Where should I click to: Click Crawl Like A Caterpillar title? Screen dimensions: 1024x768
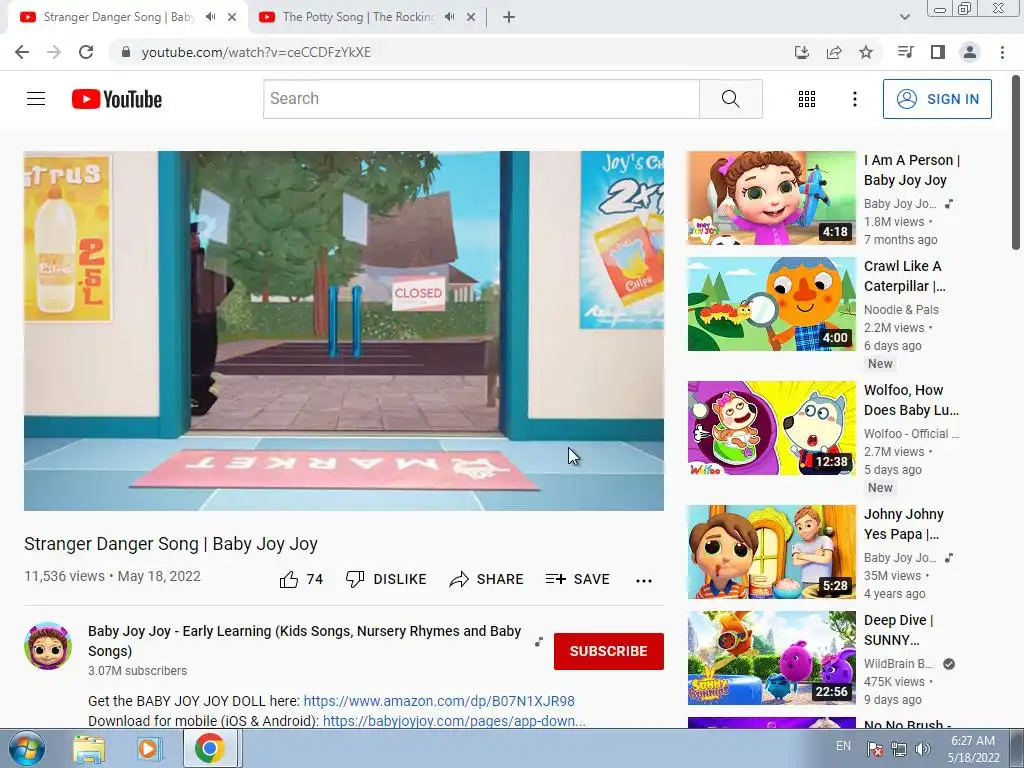[x=904, y=276]
